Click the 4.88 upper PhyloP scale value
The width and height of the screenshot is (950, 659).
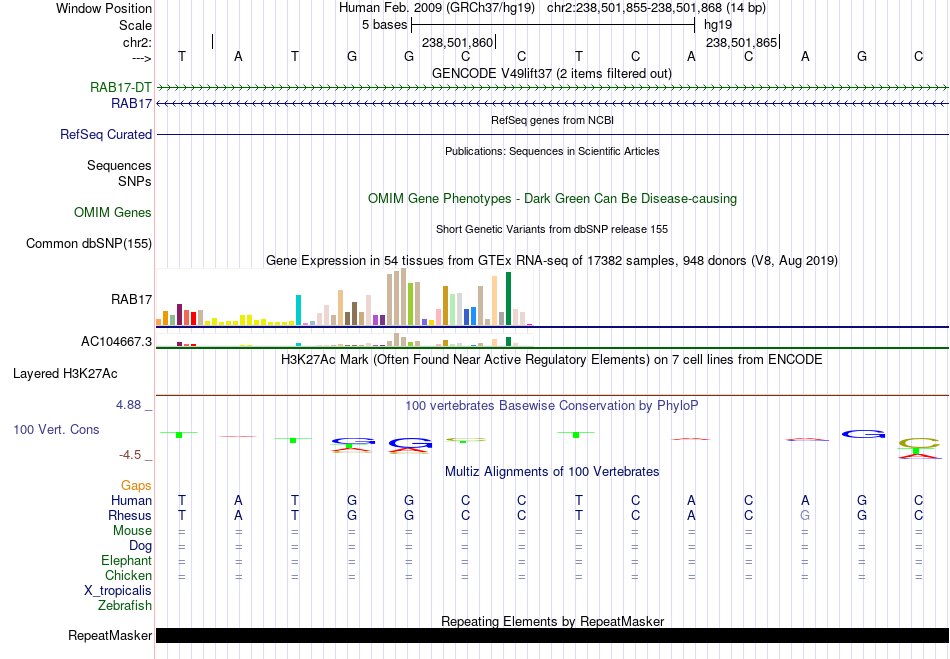128,405
